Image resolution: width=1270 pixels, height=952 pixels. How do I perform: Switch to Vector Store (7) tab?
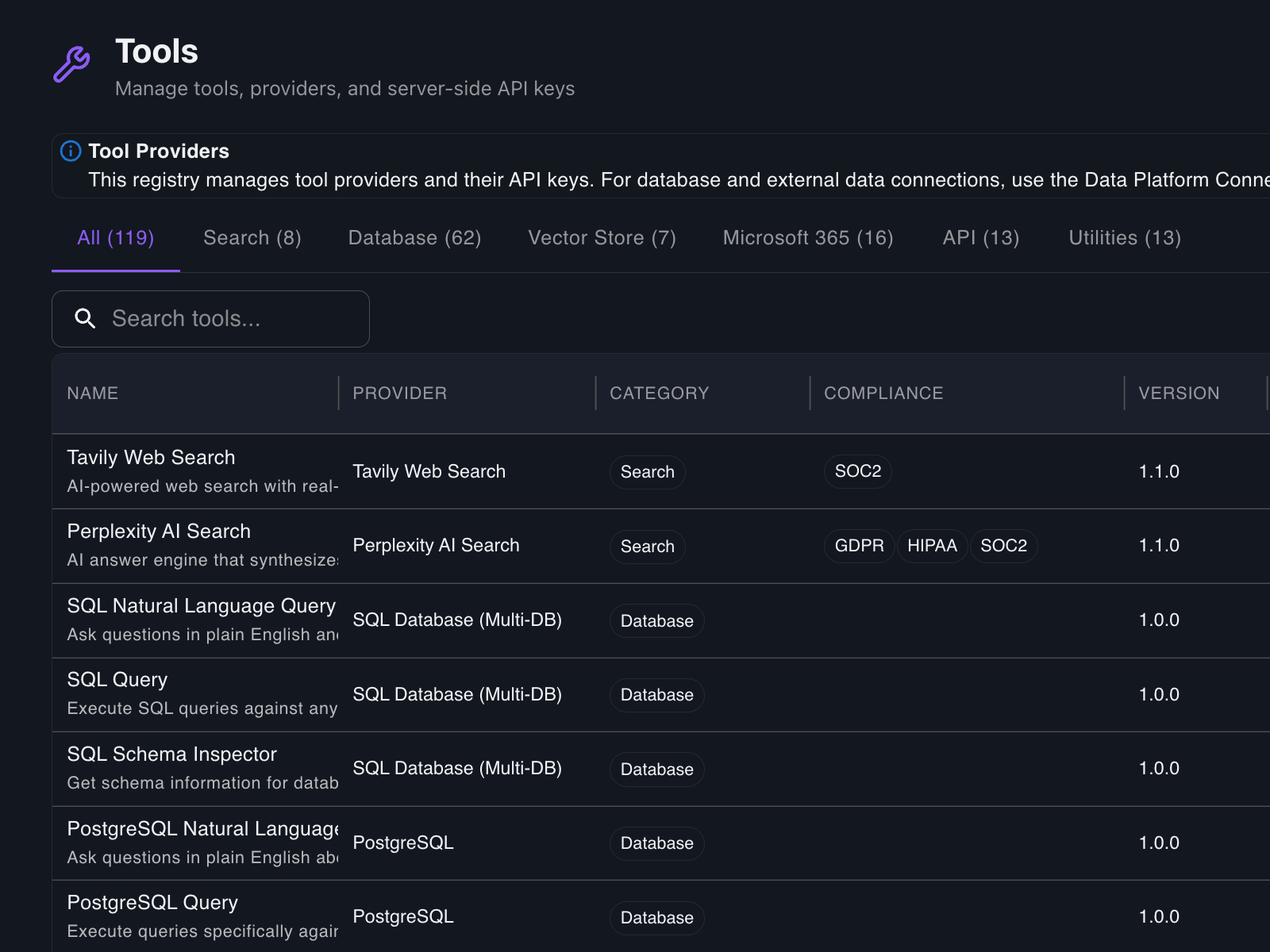(x=602, y=238)
